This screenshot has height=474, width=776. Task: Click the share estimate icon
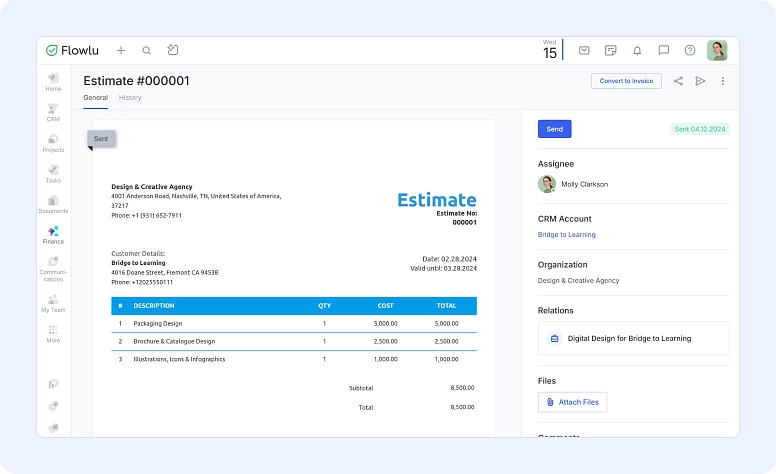(678, 81)
